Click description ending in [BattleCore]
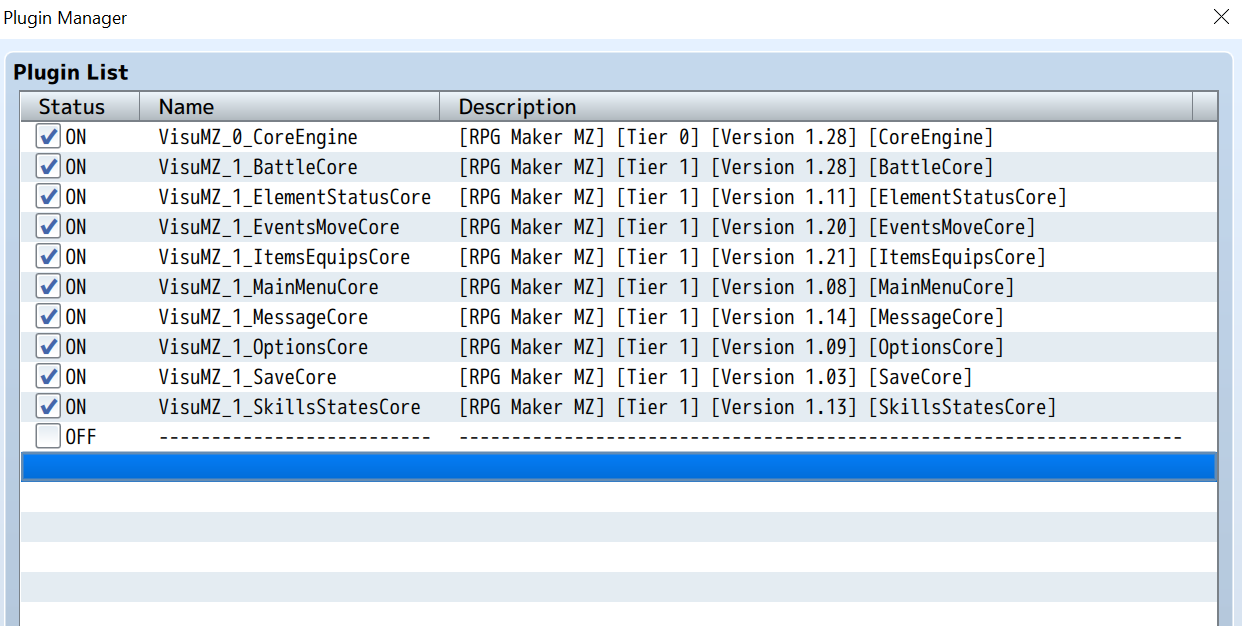This screenshot has width=1242, height=626. [726, 167]
